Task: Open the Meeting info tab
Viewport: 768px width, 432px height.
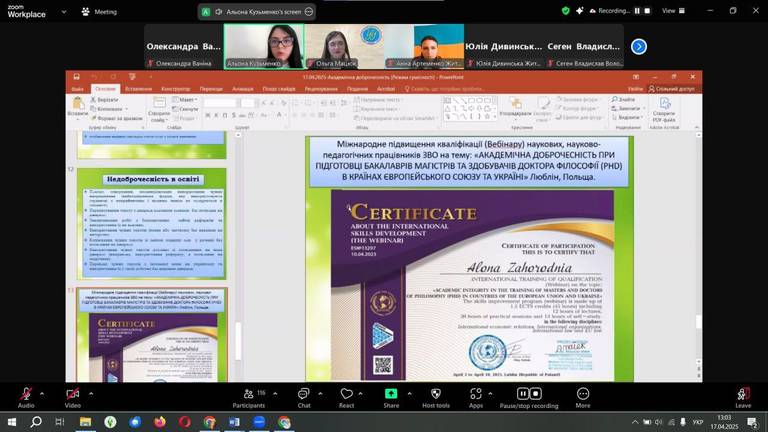Action: pyautogui.click(x=99, y=11)
